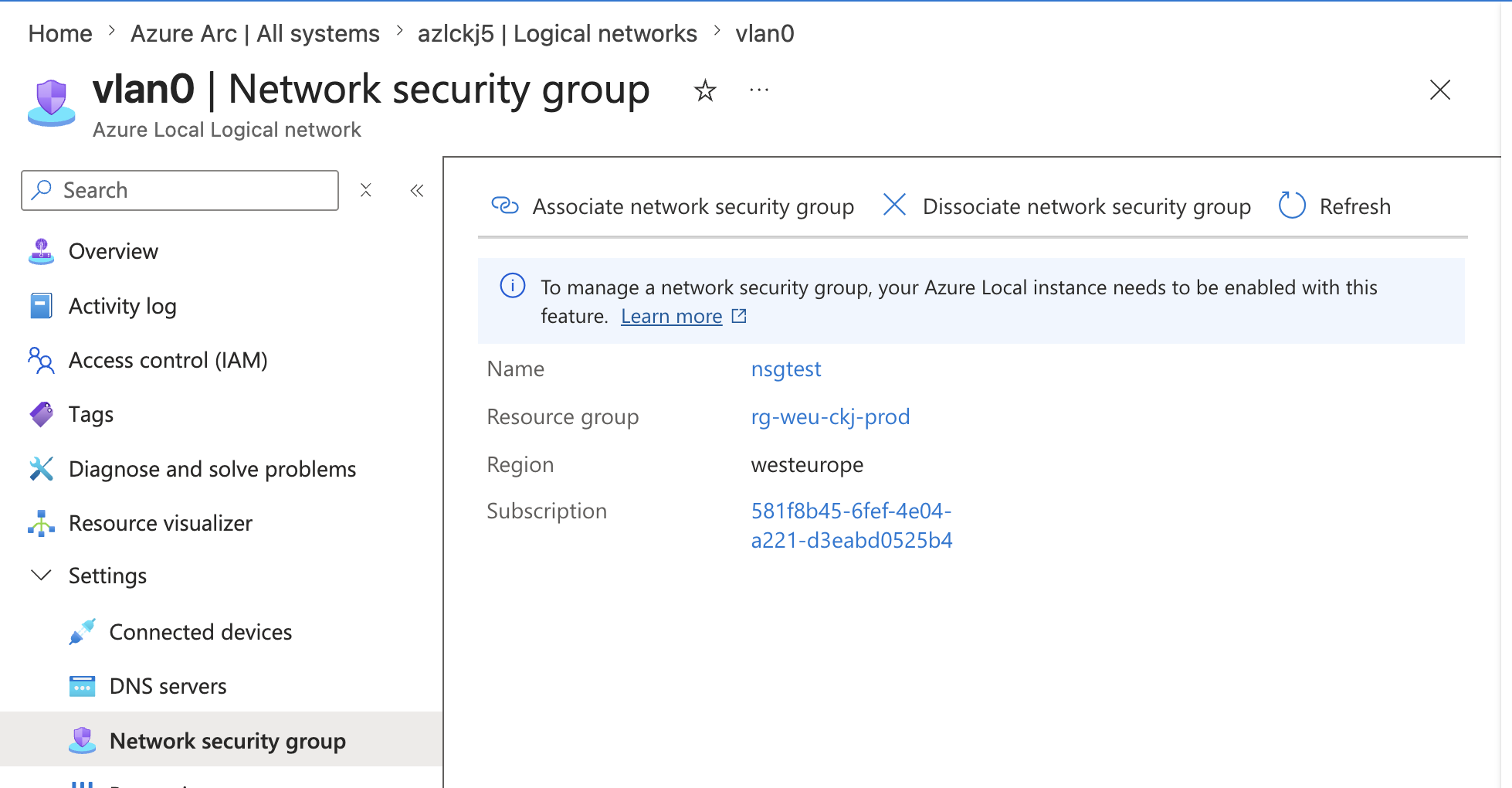Open Activity log

point(123,306)
